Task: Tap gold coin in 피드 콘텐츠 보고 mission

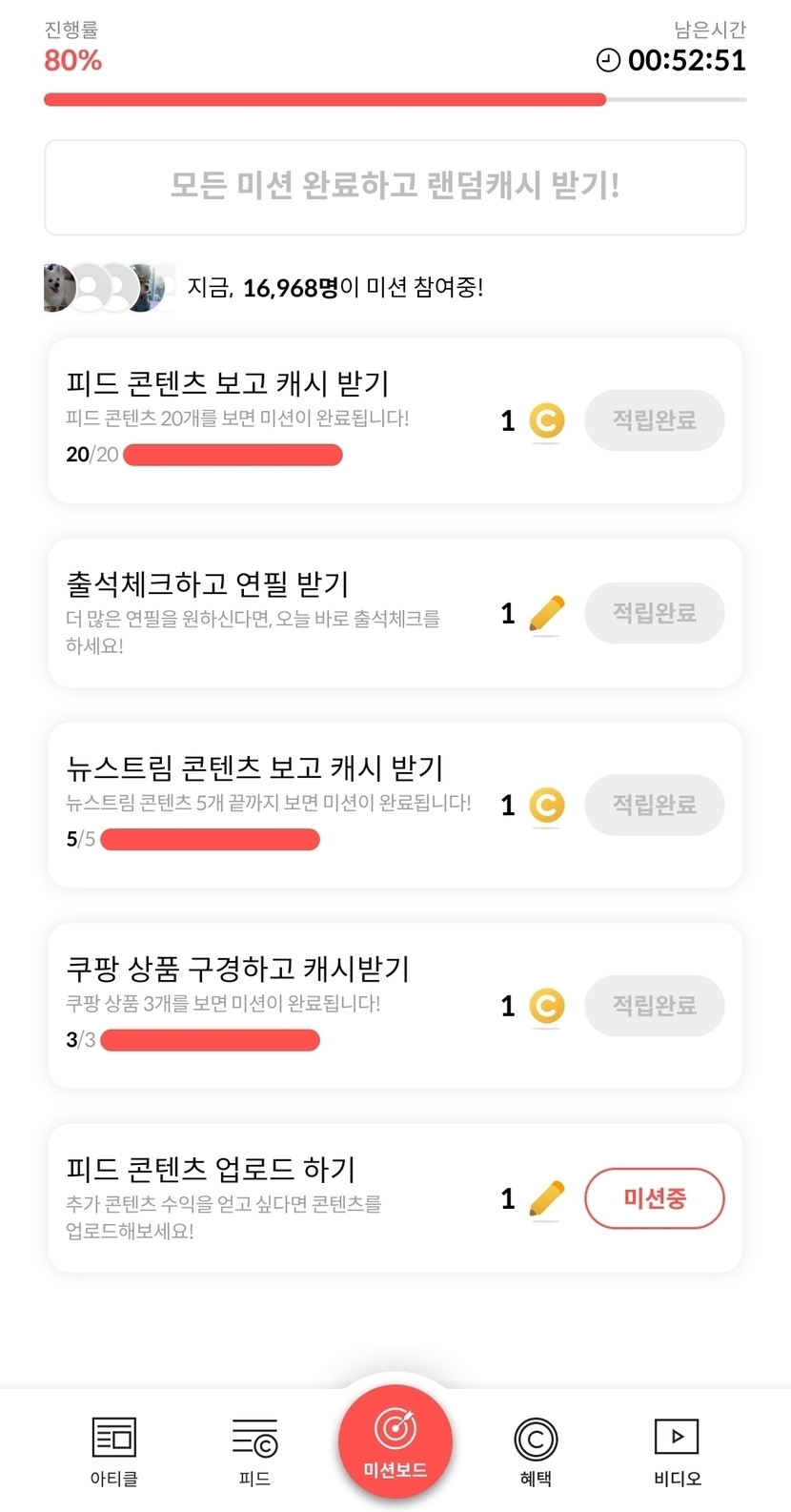Action: [x=546, y=420]
